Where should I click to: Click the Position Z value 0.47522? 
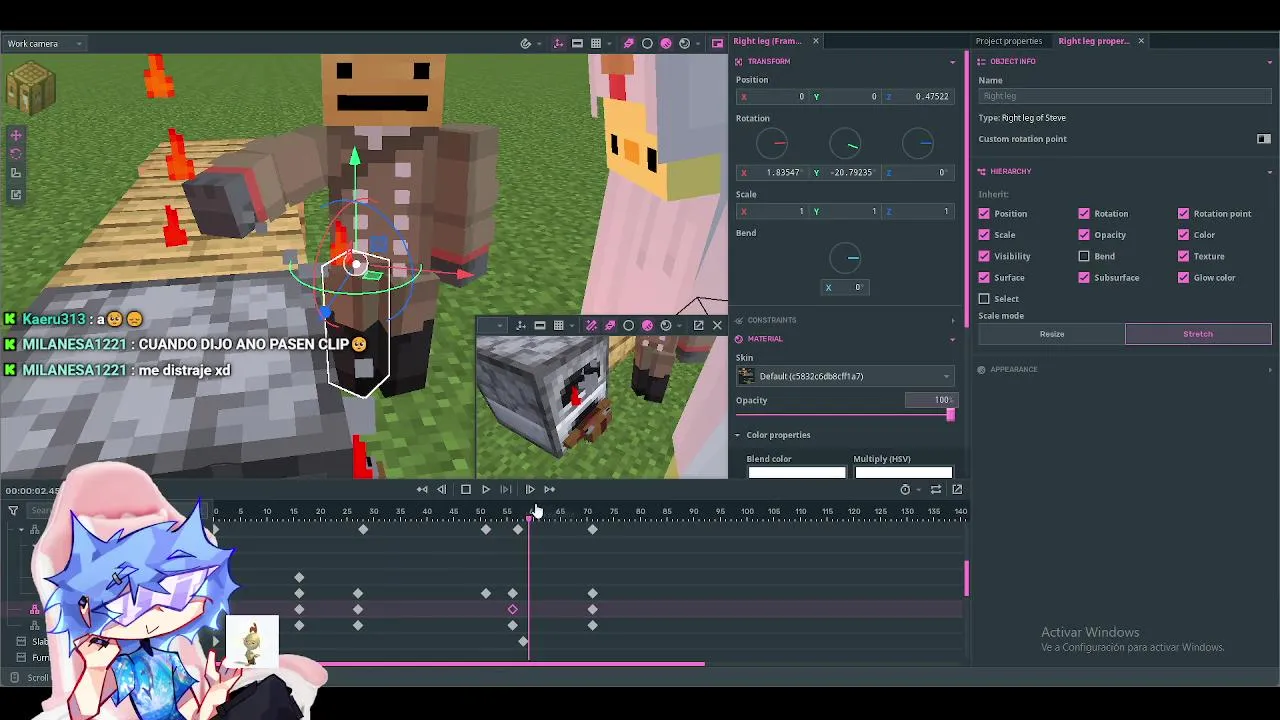[918, 97]
